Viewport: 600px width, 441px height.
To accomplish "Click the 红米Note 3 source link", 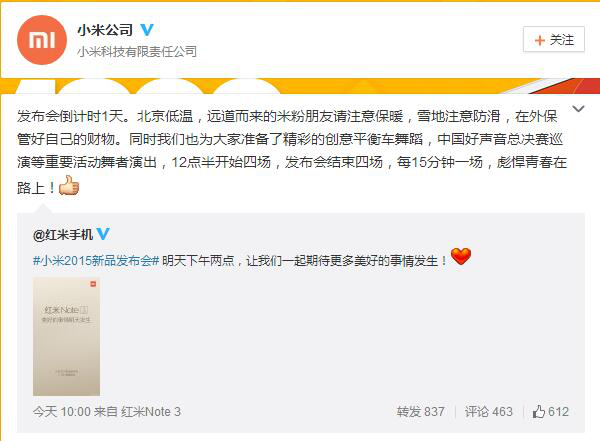I will 151,412.
